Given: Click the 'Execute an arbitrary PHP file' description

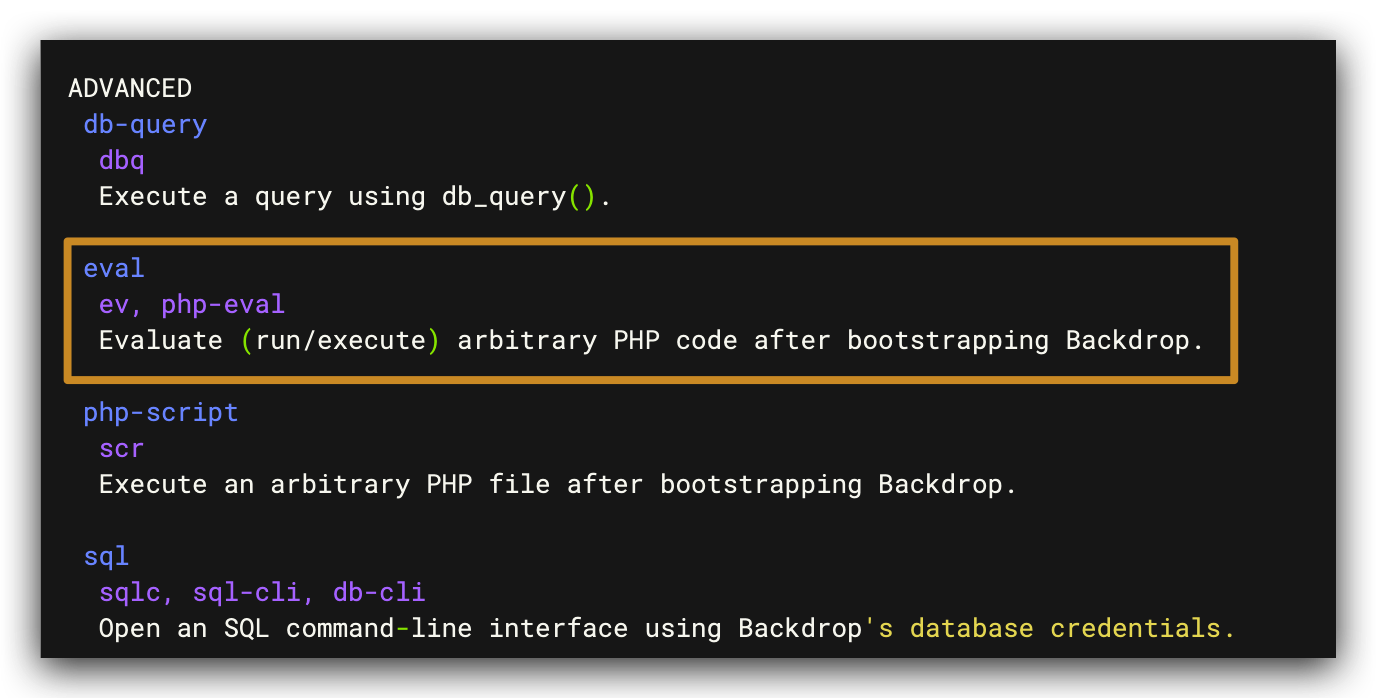Looking at the screenshot, I should tap(324, 485).
